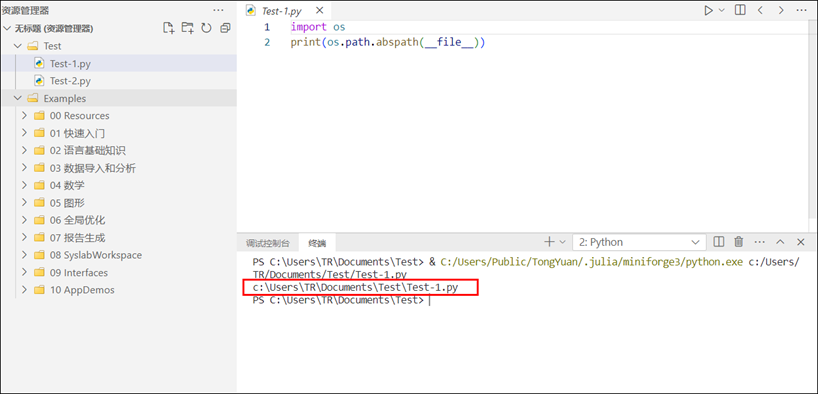Split the terminal panel
Viewport: 818px width, 394px height.
[x=718, y=242]
